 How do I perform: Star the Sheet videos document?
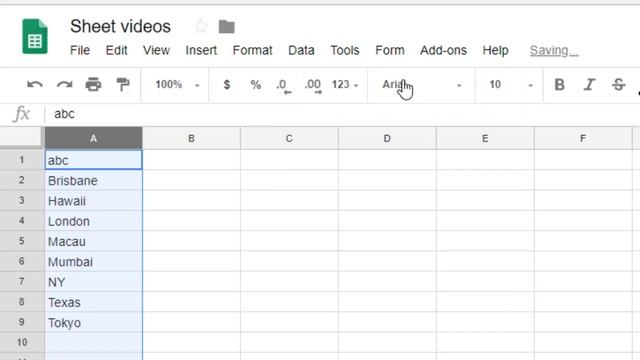200,27
